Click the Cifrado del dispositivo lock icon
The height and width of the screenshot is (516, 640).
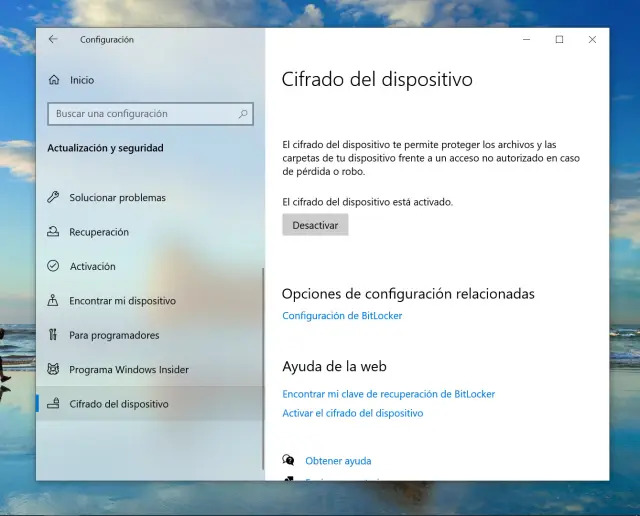[x=53, y=404]
